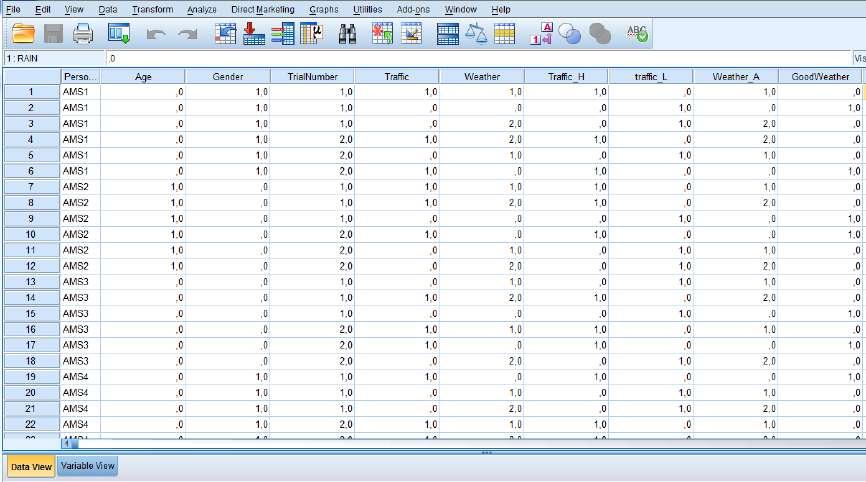Viewport: 866px width, 482px height.
Task: Switch to the Data View tab
Action: point(31,467)
